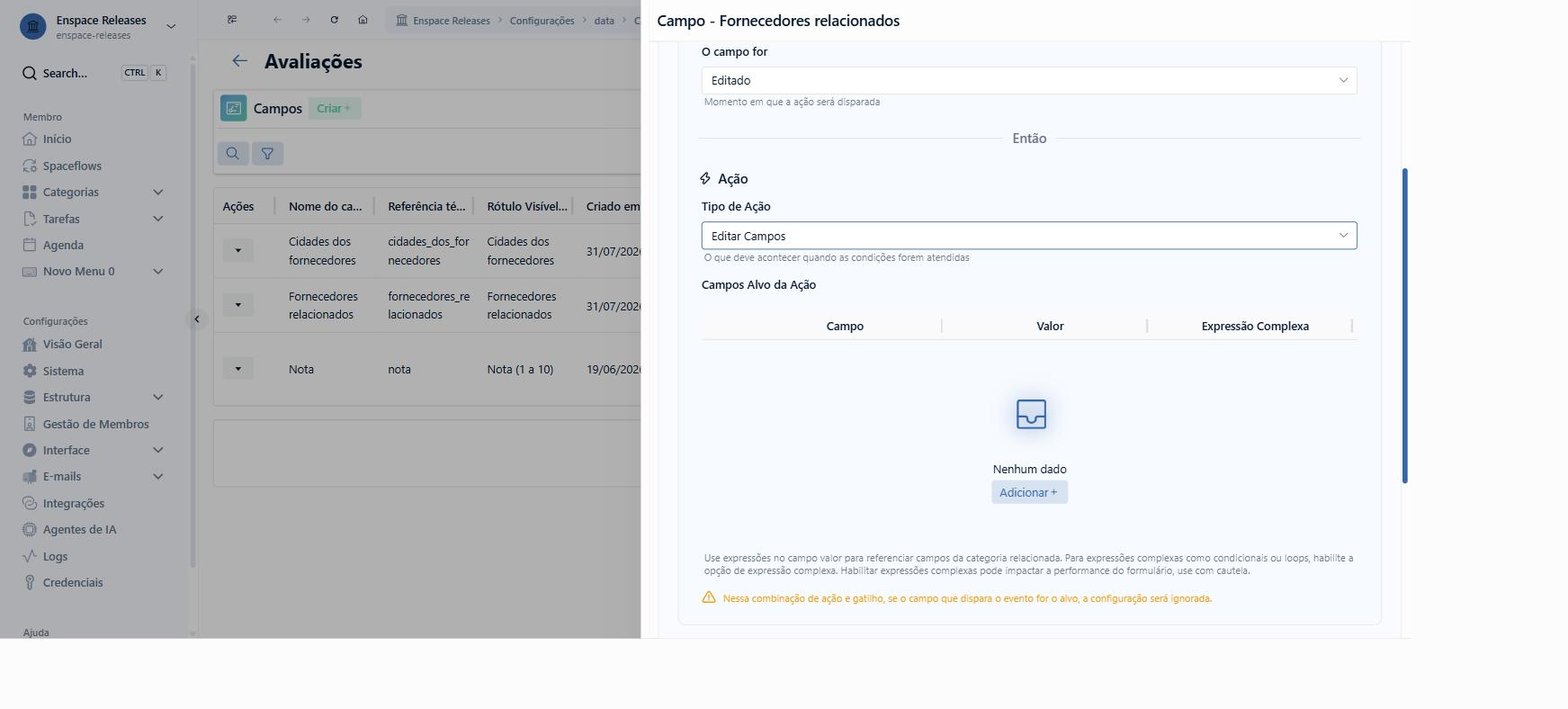This screenshot has height=709, width=1568.
Task: Open Agenda in the sidebar
Action: coord(63,246)
